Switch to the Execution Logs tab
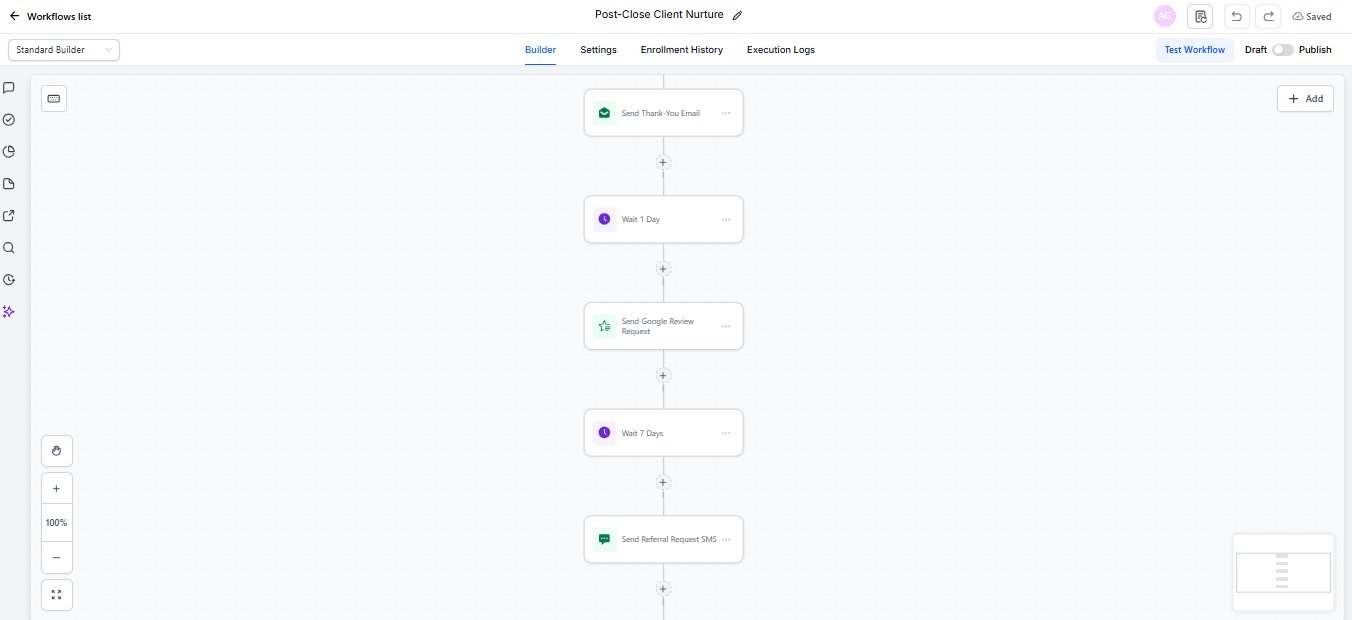 click(781, 49)
